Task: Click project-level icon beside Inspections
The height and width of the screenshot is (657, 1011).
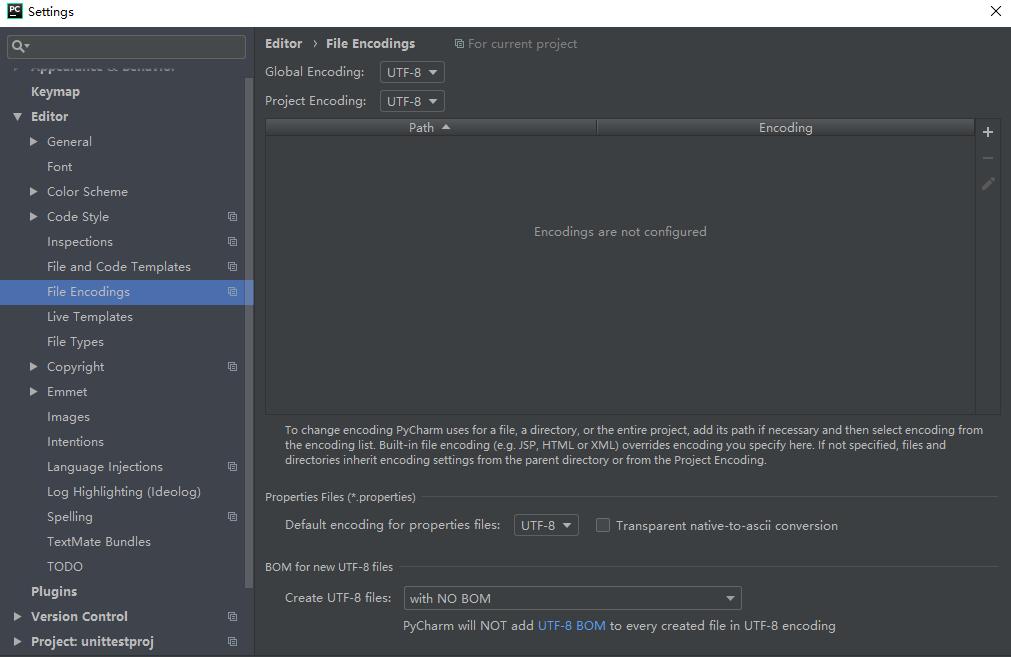Action: pyautogui.click(x=232, y=242)
